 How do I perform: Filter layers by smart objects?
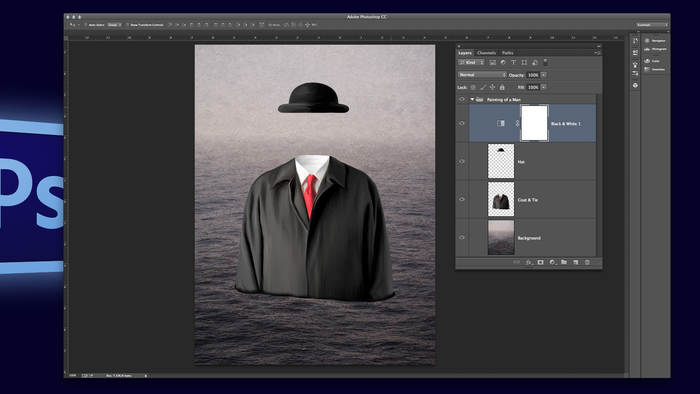click(x=535, y=62)
